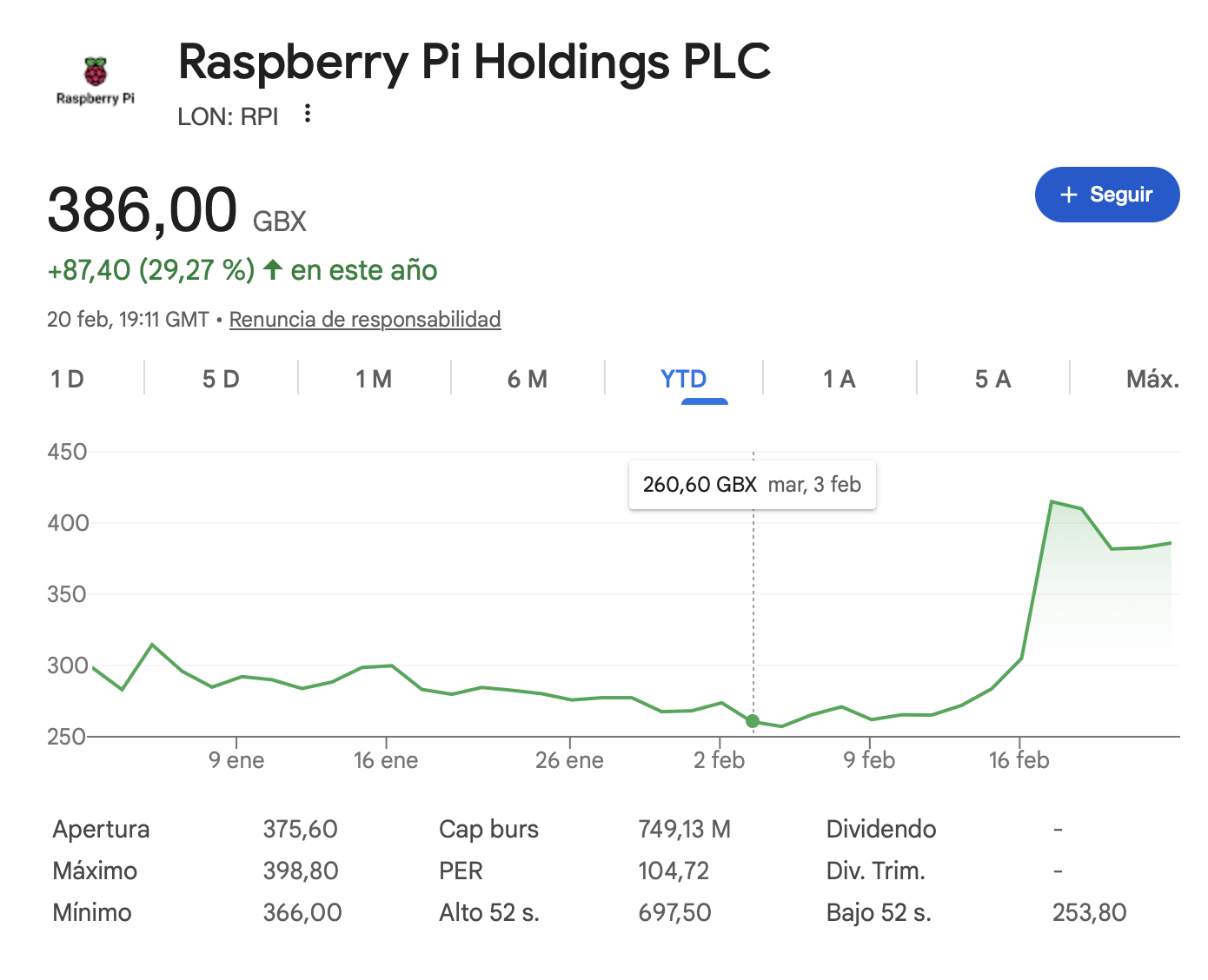Click the green data point marker on chart
The image size is (1208, 980).
tap(753, 721)
